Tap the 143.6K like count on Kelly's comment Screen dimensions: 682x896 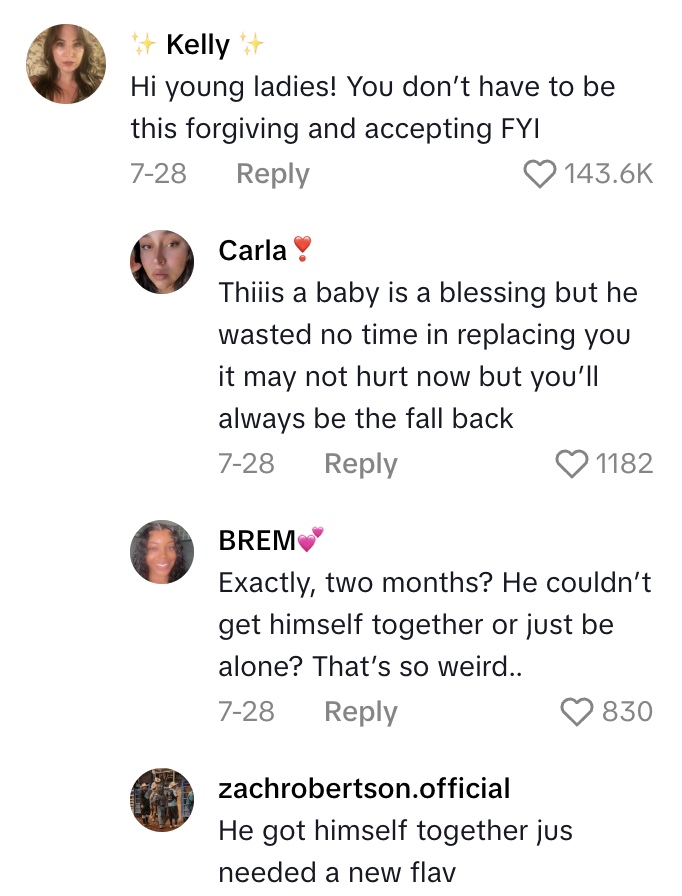608,174
